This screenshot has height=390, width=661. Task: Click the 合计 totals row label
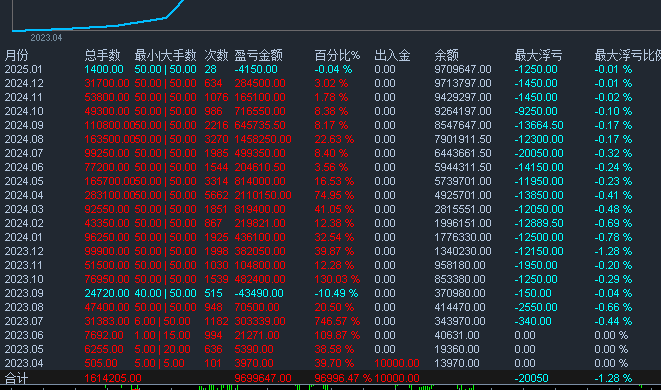16,378
